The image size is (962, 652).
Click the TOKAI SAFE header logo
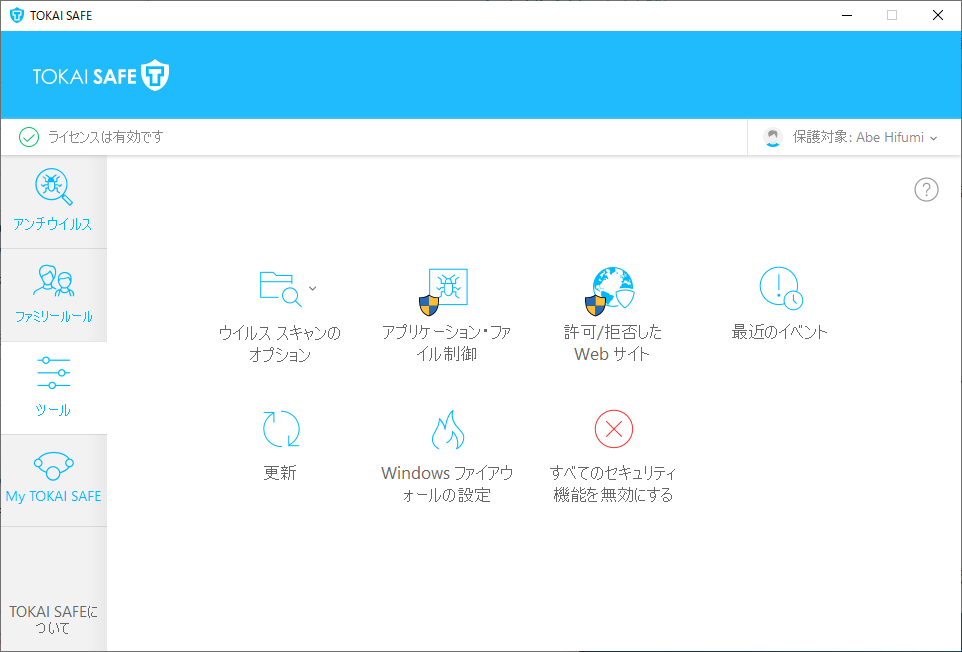click(101, 76)
